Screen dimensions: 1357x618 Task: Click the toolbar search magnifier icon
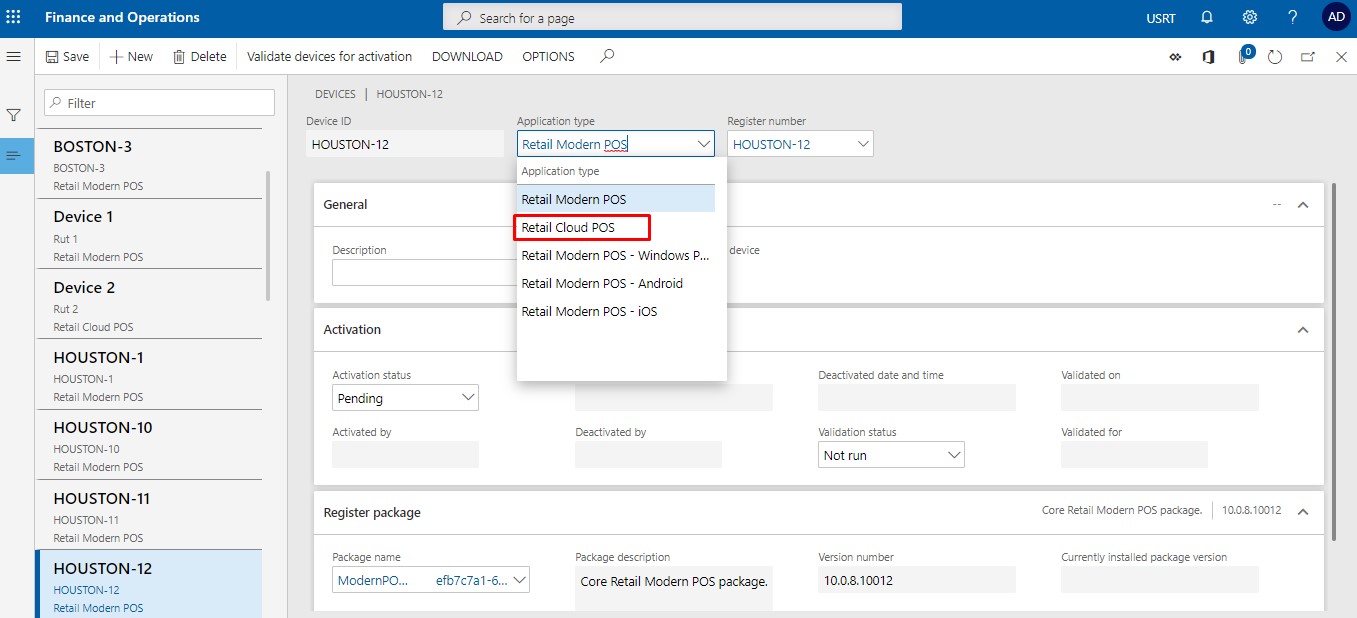coord(606,57)
